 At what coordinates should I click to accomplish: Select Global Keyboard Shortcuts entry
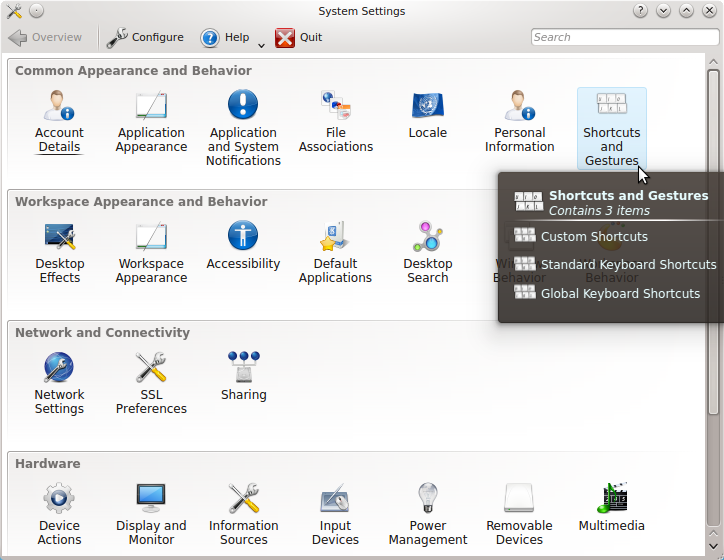pyautogui.click(x=620, y=294)
